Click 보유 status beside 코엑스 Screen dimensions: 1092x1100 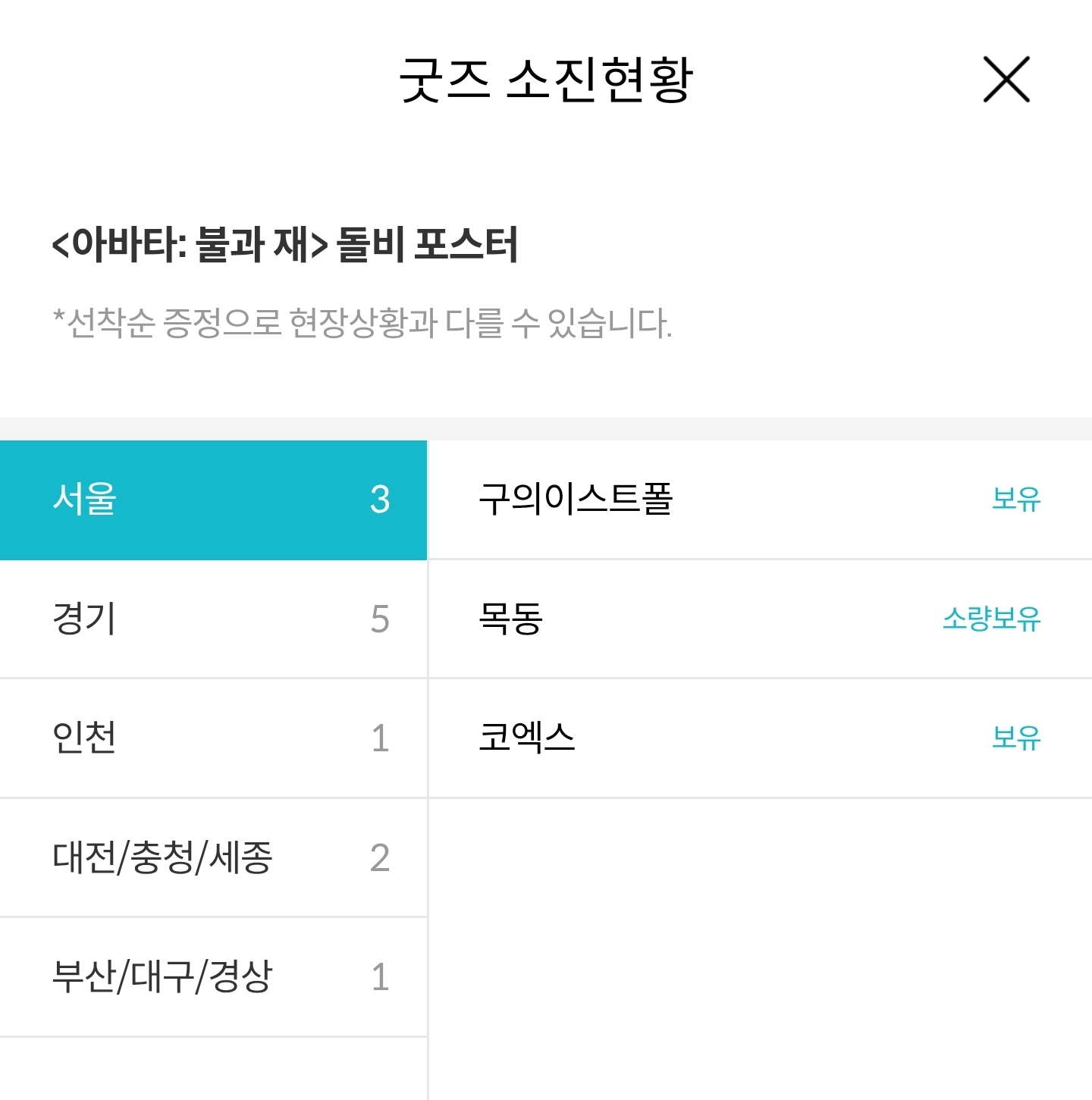point(1016,738)
